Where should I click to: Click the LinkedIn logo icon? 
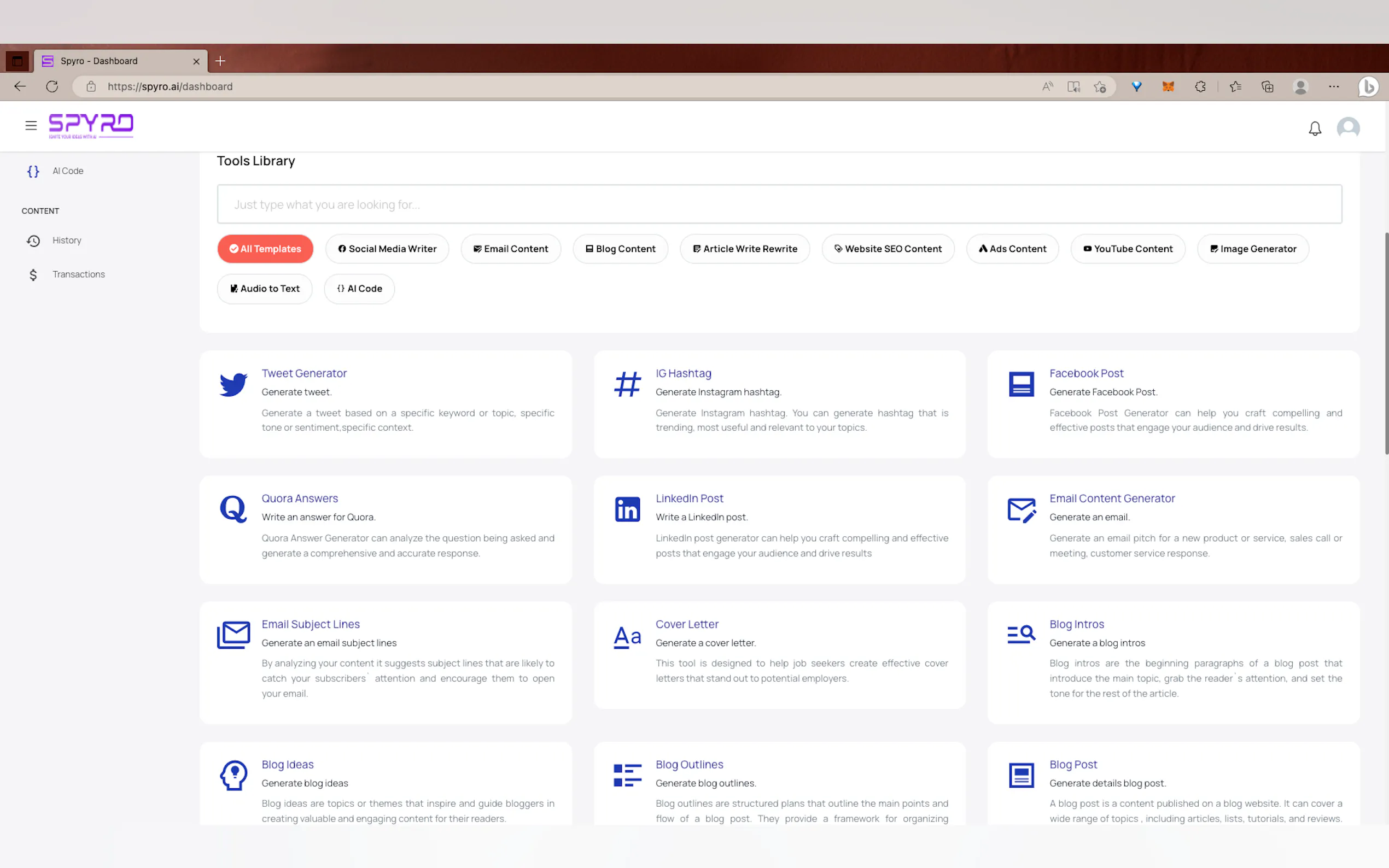[627, 509]
